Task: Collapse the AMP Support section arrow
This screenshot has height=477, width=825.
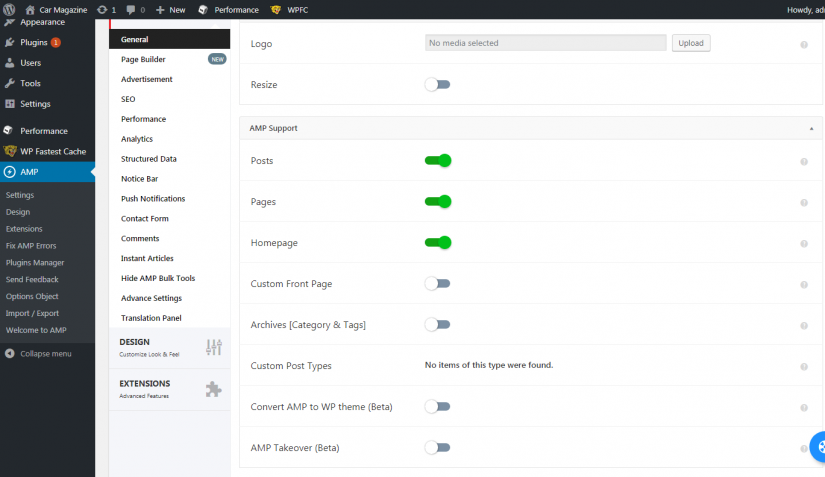Action: click(811, 129)
